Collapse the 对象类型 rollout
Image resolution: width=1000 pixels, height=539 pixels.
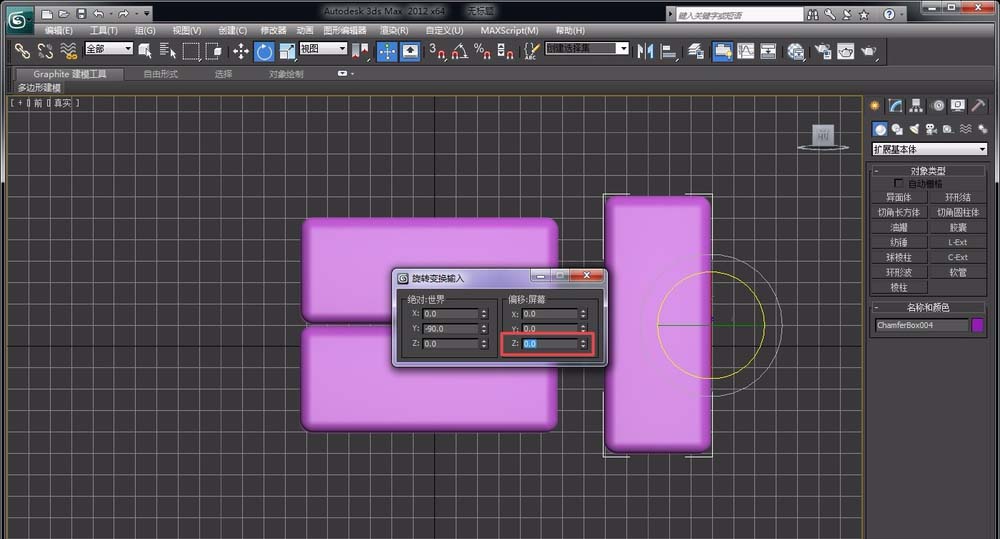[927, 171]
